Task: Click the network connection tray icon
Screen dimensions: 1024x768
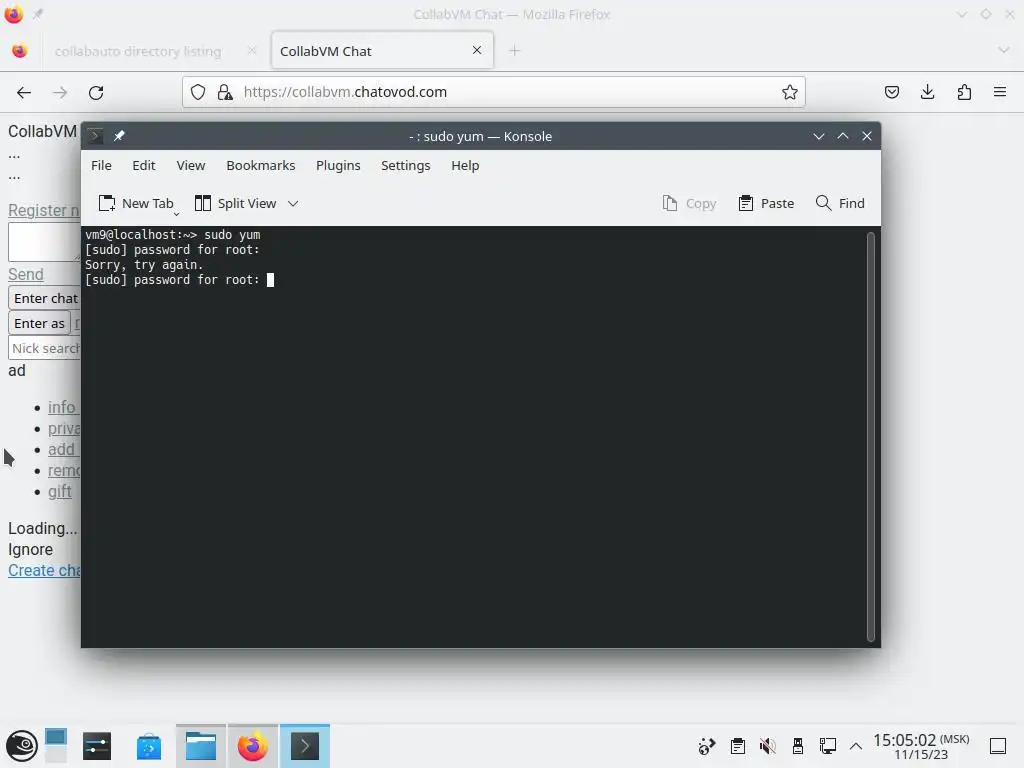Action: coord(827,746)
